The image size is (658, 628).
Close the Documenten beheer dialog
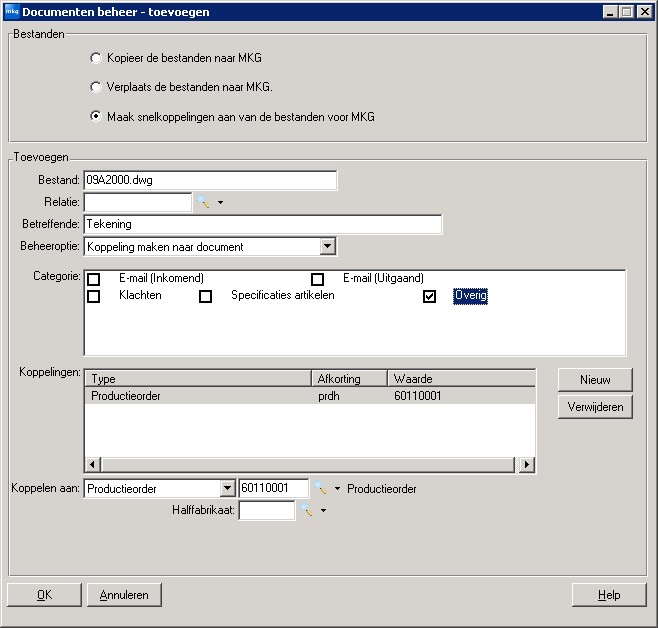(644, 12)
